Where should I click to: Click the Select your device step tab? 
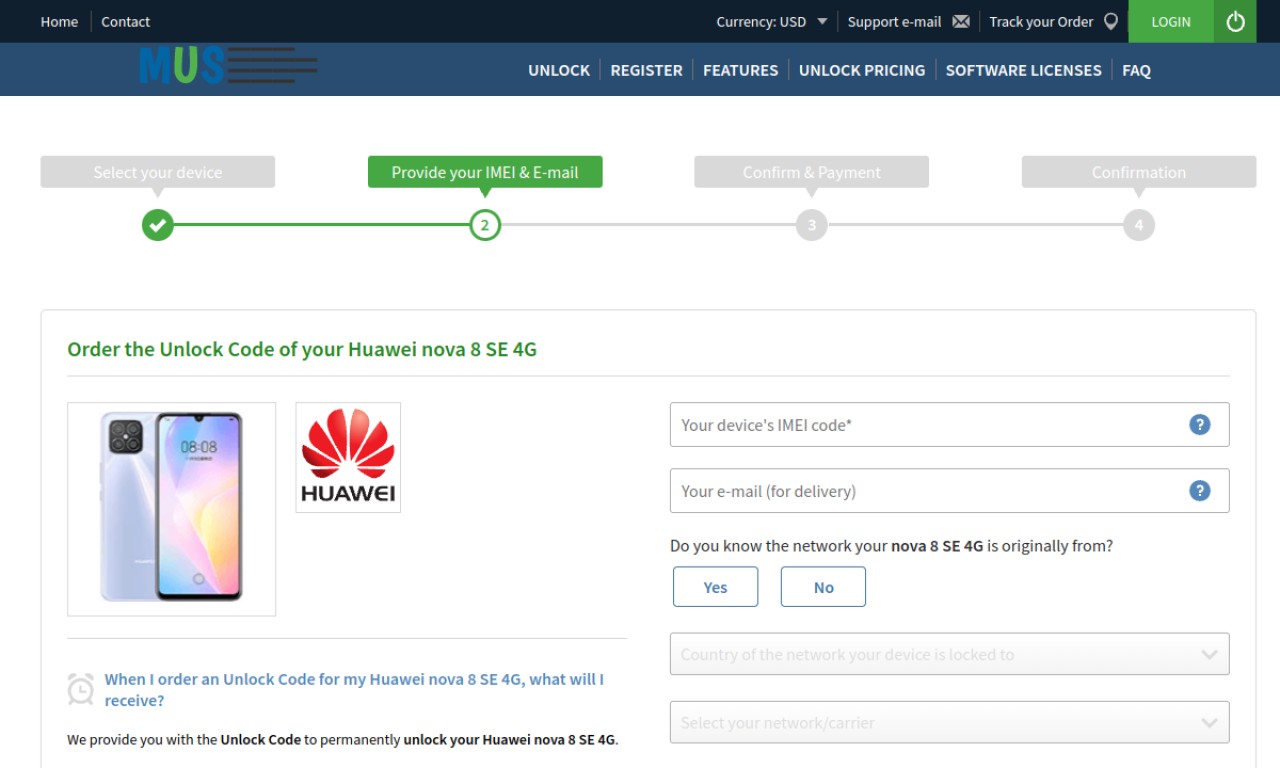click(158, 172)
